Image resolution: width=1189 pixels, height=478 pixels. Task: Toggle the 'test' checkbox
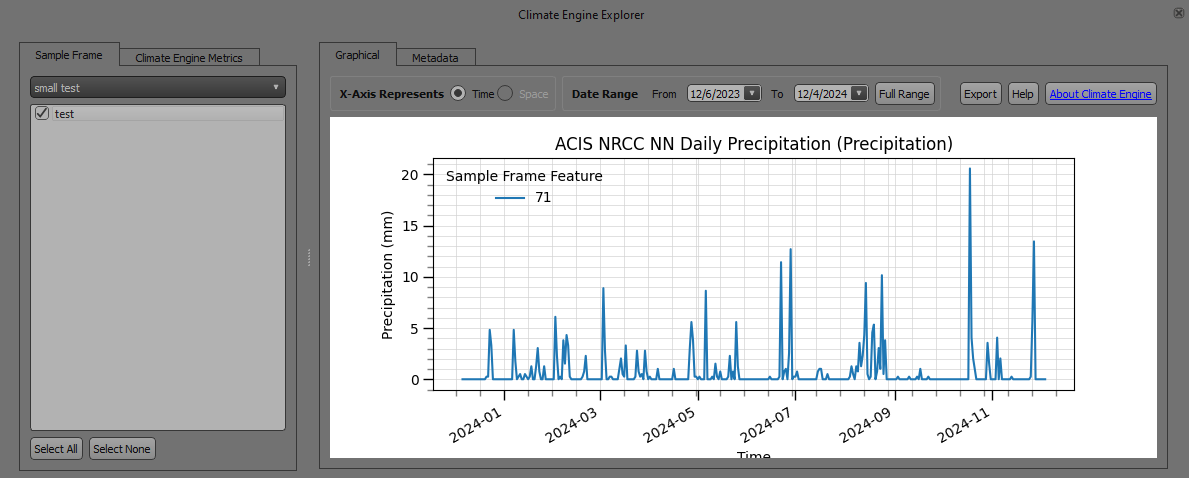42,114
